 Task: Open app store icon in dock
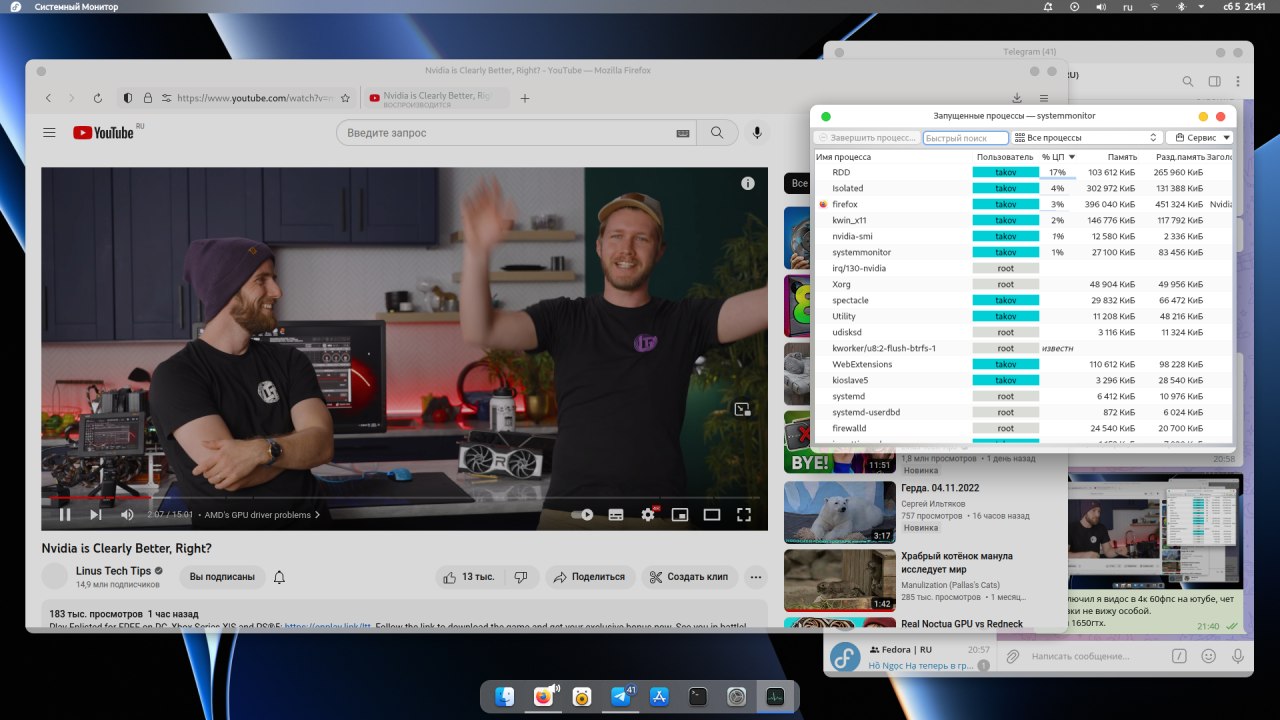[x=659, y=696]
